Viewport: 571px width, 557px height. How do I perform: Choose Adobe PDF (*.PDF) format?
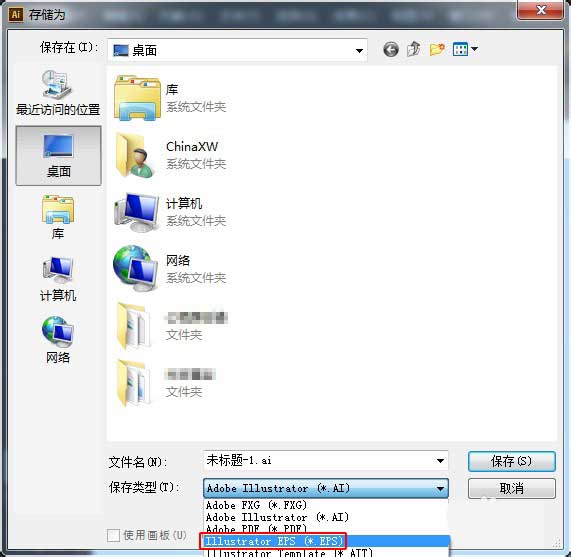[326, 529]
